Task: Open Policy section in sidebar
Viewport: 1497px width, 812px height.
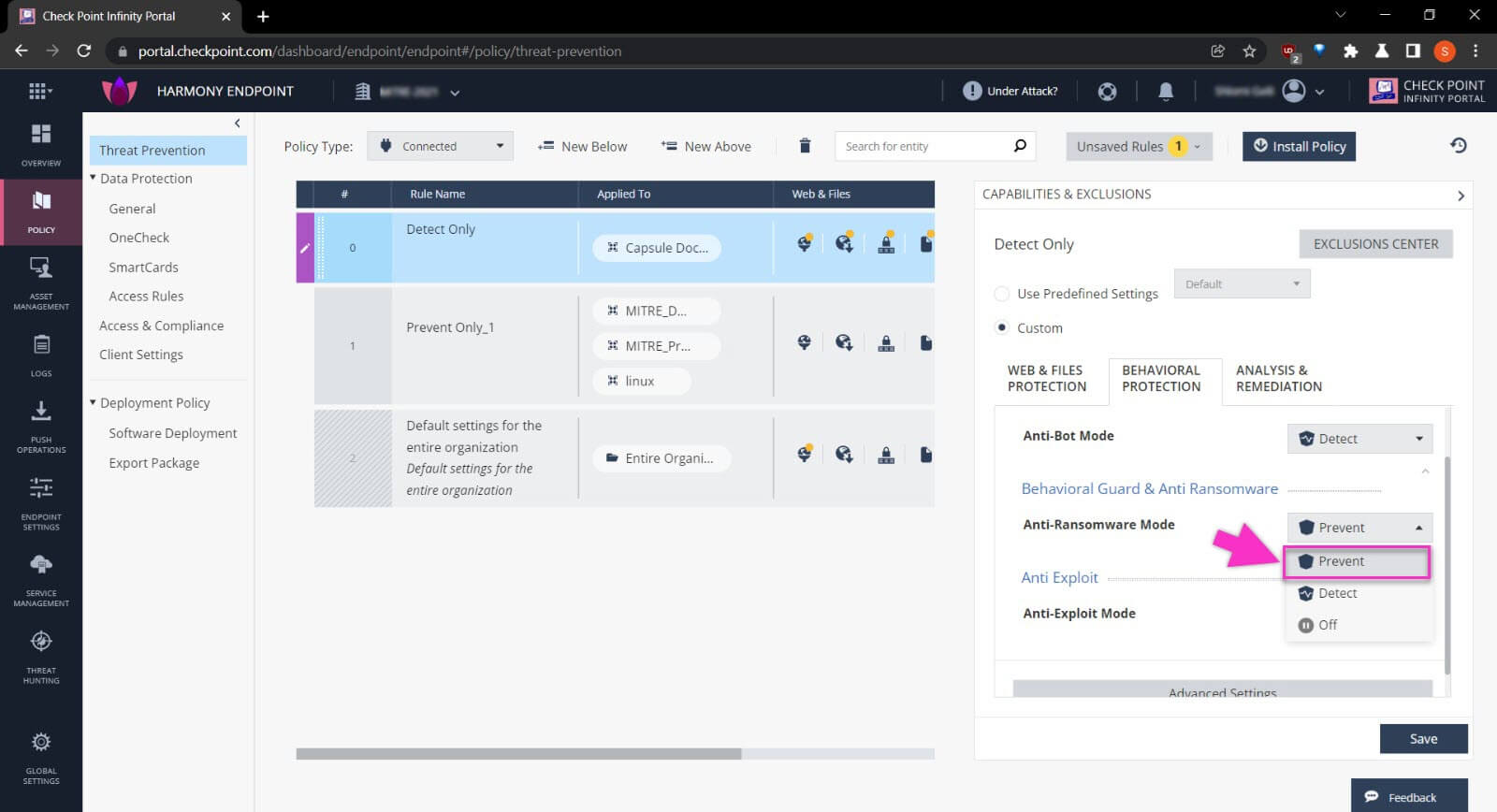Action: pos(41,211)
